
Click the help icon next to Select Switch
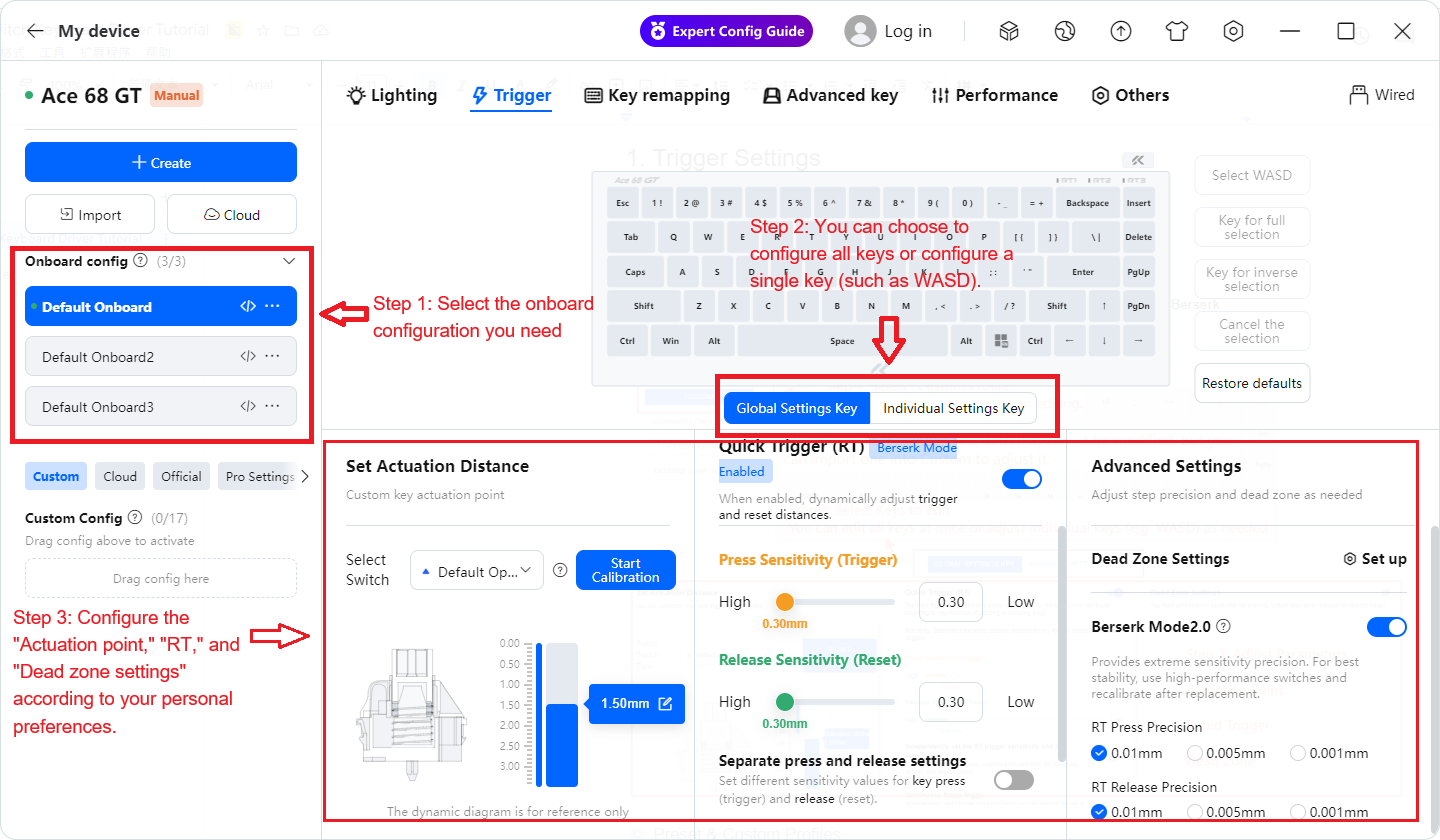(560, 570)
